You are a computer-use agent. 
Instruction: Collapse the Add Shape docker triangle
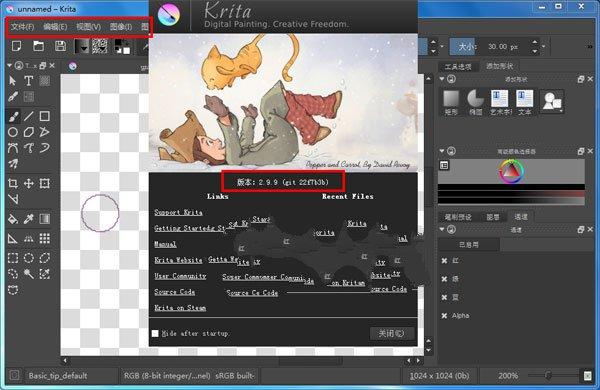pos(442,79)
